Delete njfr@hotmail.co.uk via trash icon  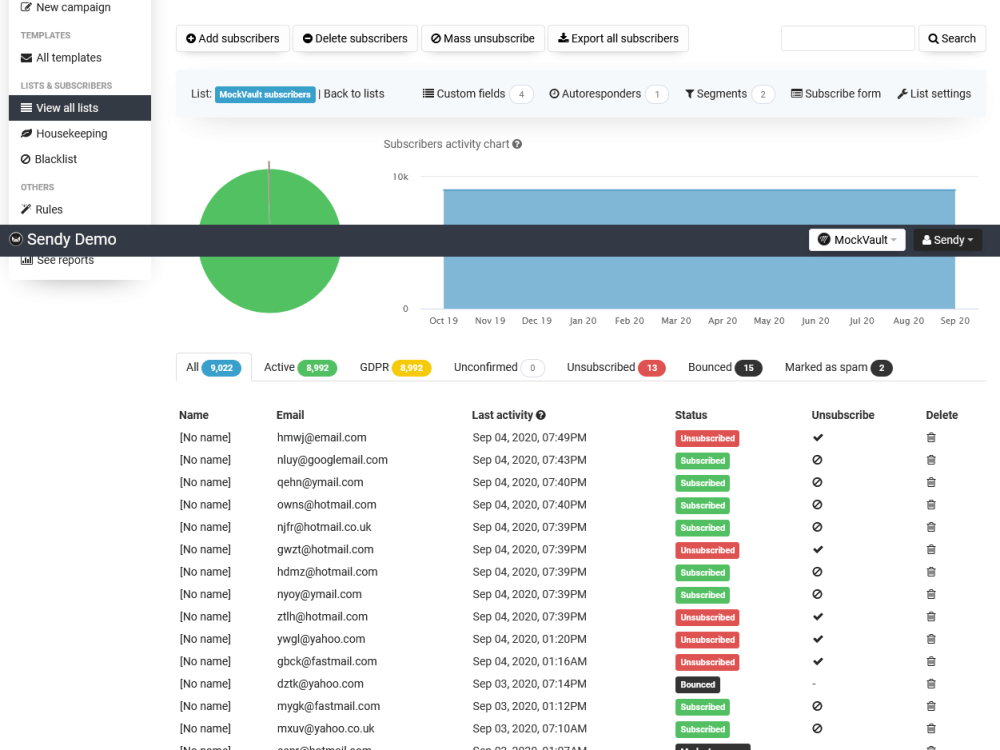click(931, 527)
